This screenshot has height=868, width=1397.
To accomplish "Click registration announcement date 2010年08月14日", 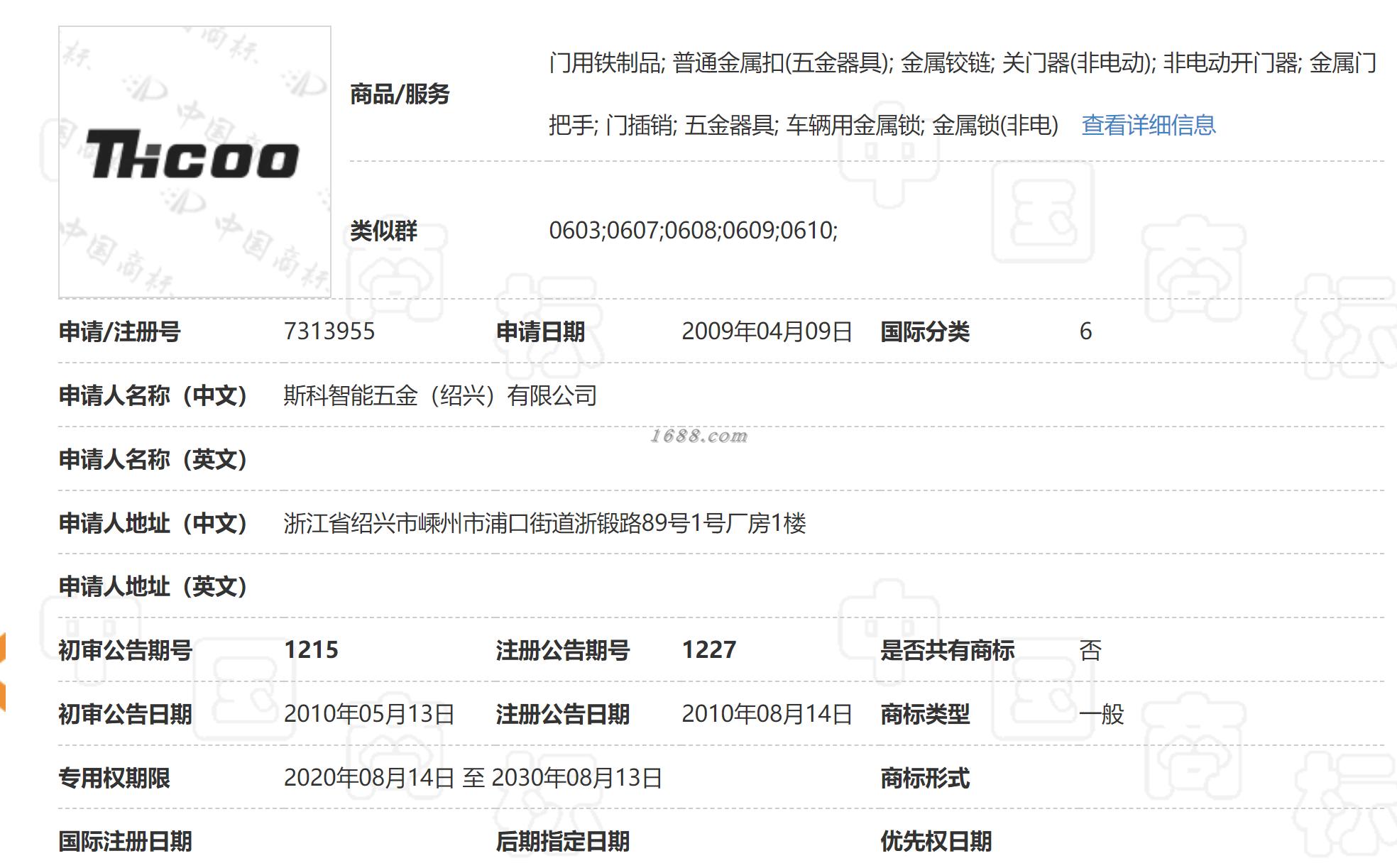I will click(x=767, y=714).
